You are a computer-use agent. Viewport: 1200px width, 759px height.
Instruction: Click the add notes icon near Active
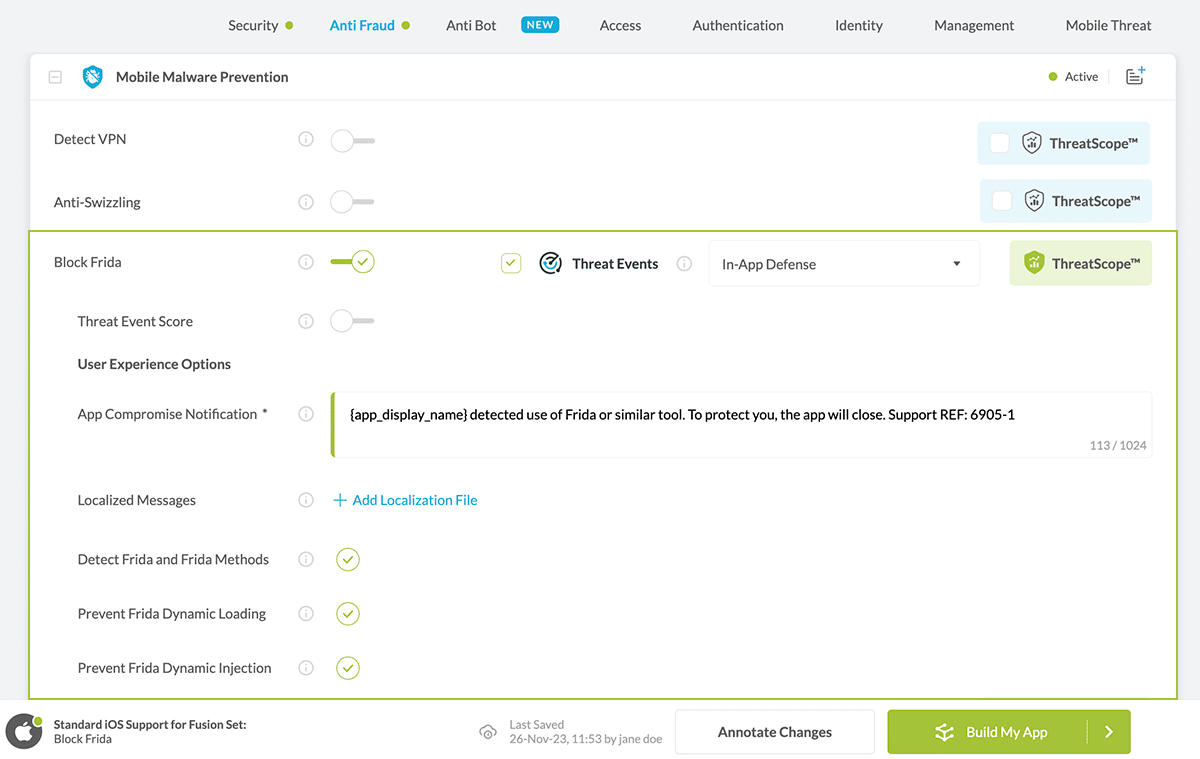(1135, 76)
